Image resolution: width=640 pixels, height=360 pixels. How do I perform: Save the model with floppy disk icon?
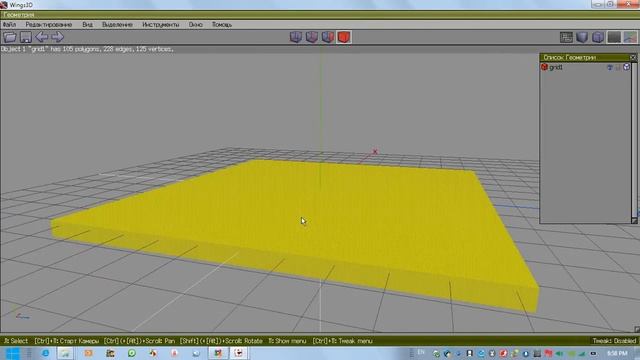[26, 37]
